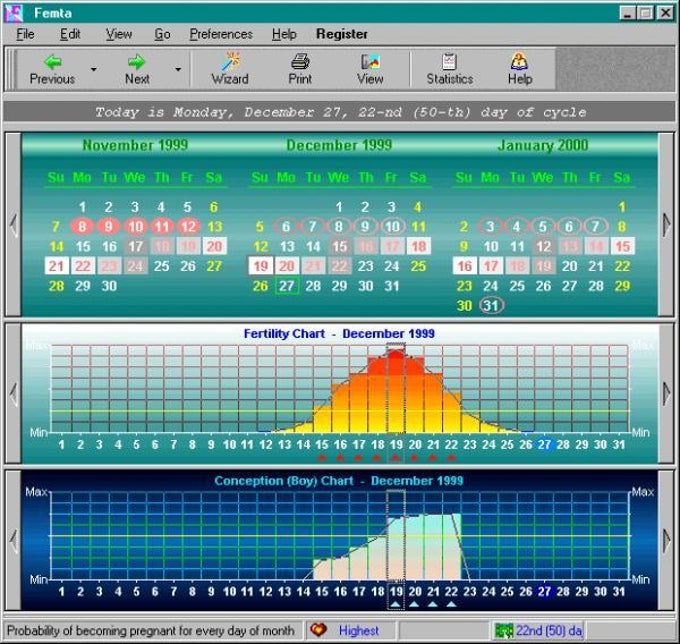
Task: Click the white triangle marker under day 20
Action: 414,604
